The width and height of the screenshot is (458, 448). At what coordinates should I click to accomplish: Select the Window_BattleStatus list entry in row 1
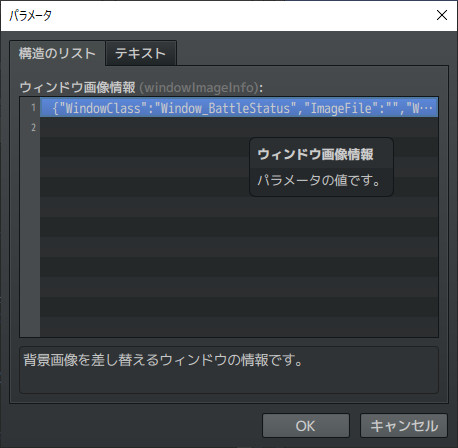point(239,108)
